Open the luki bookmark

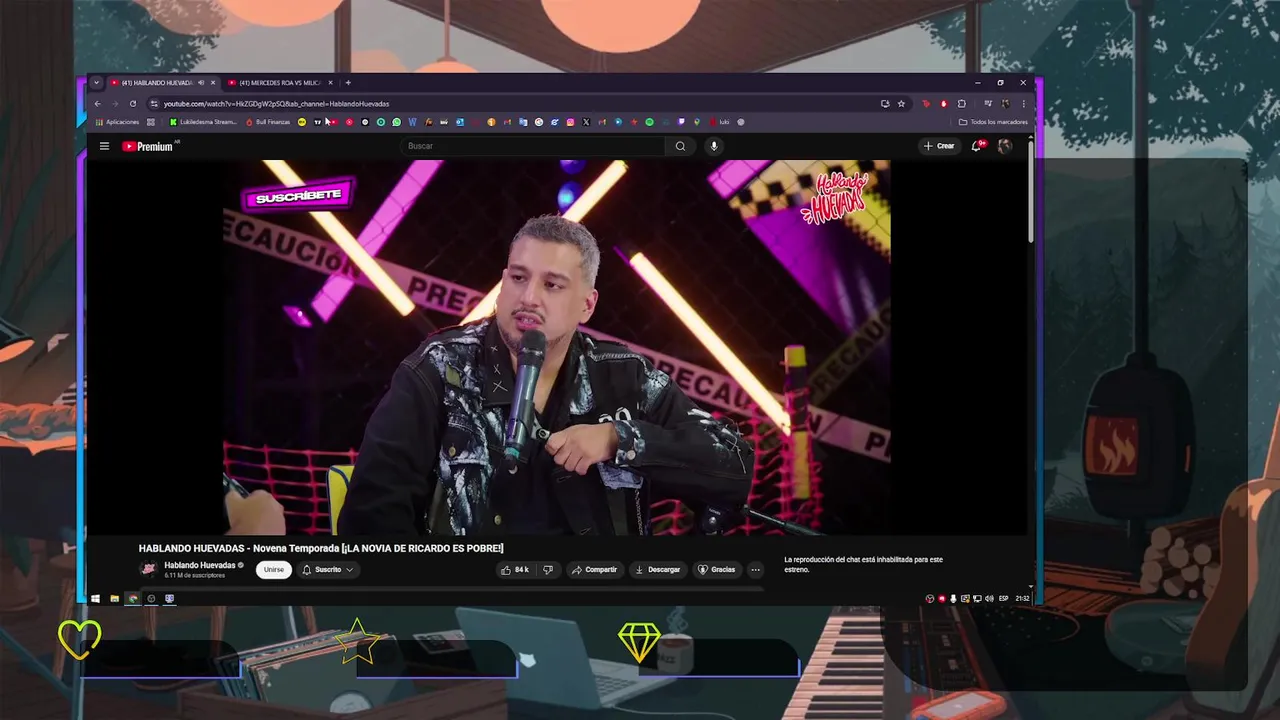tap(719, 122)
